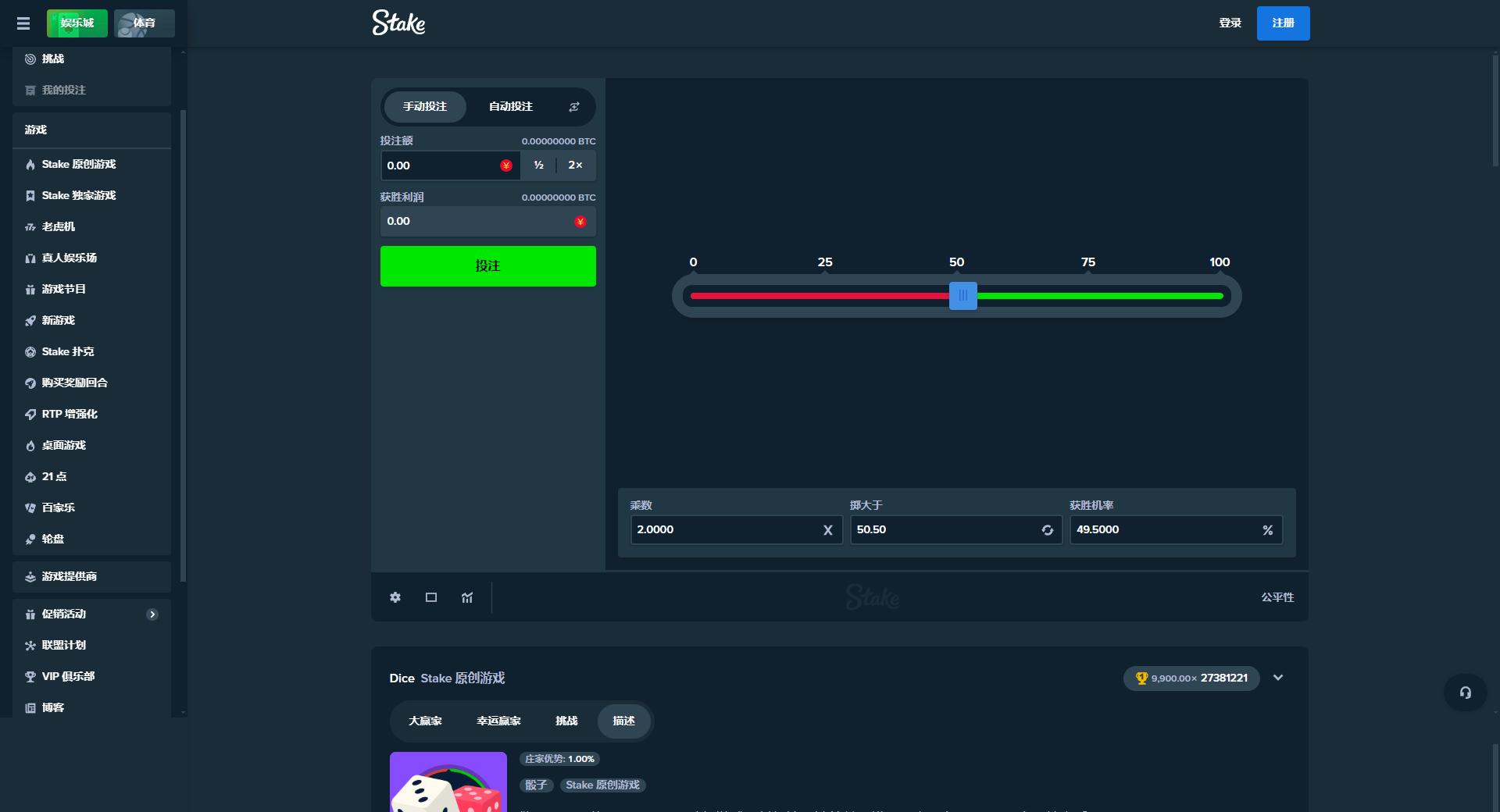
Task: Click the blue dice slider handle
Action: (x=962, y=296)
